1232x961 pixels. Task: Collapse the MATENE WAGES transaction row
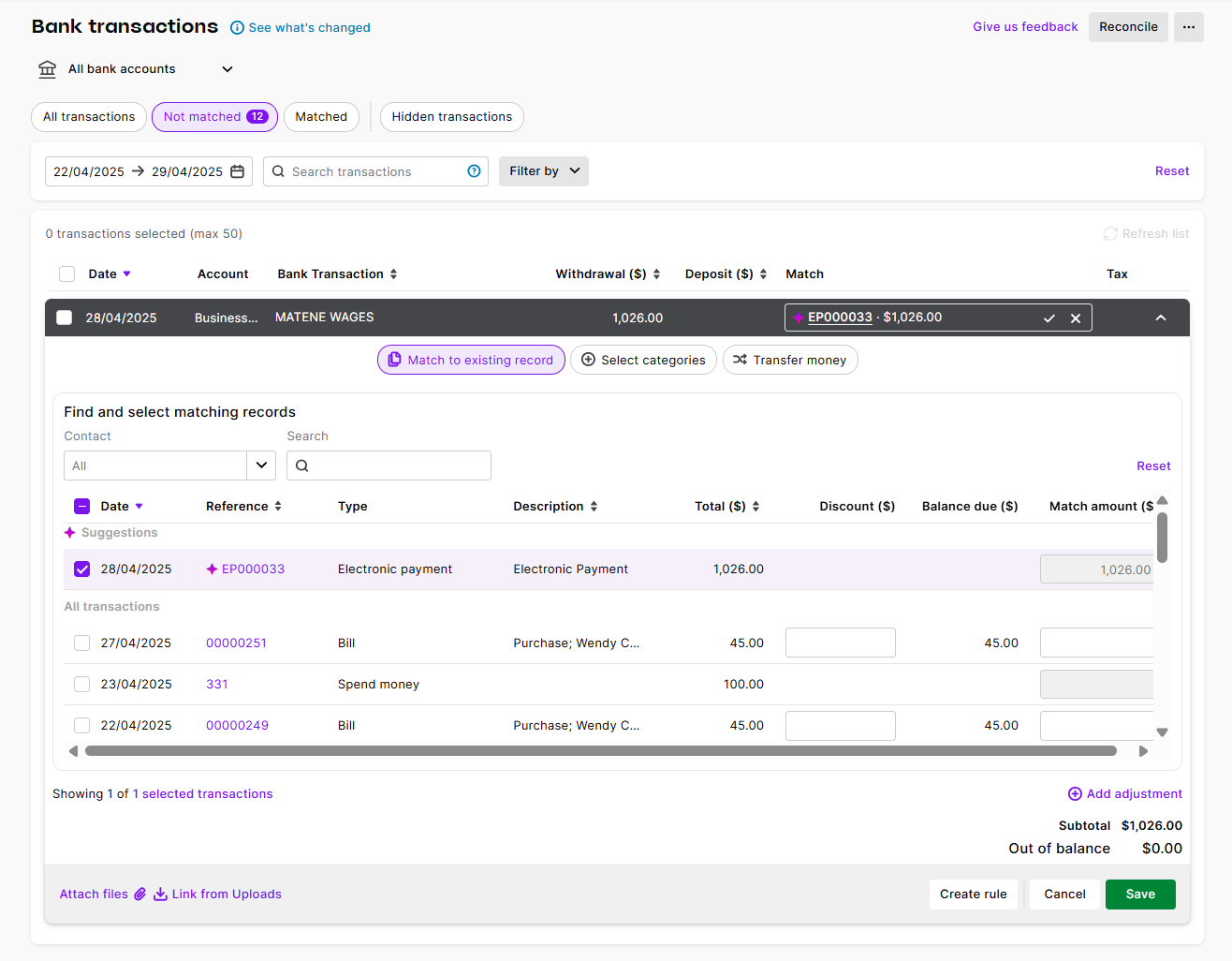1161,318
